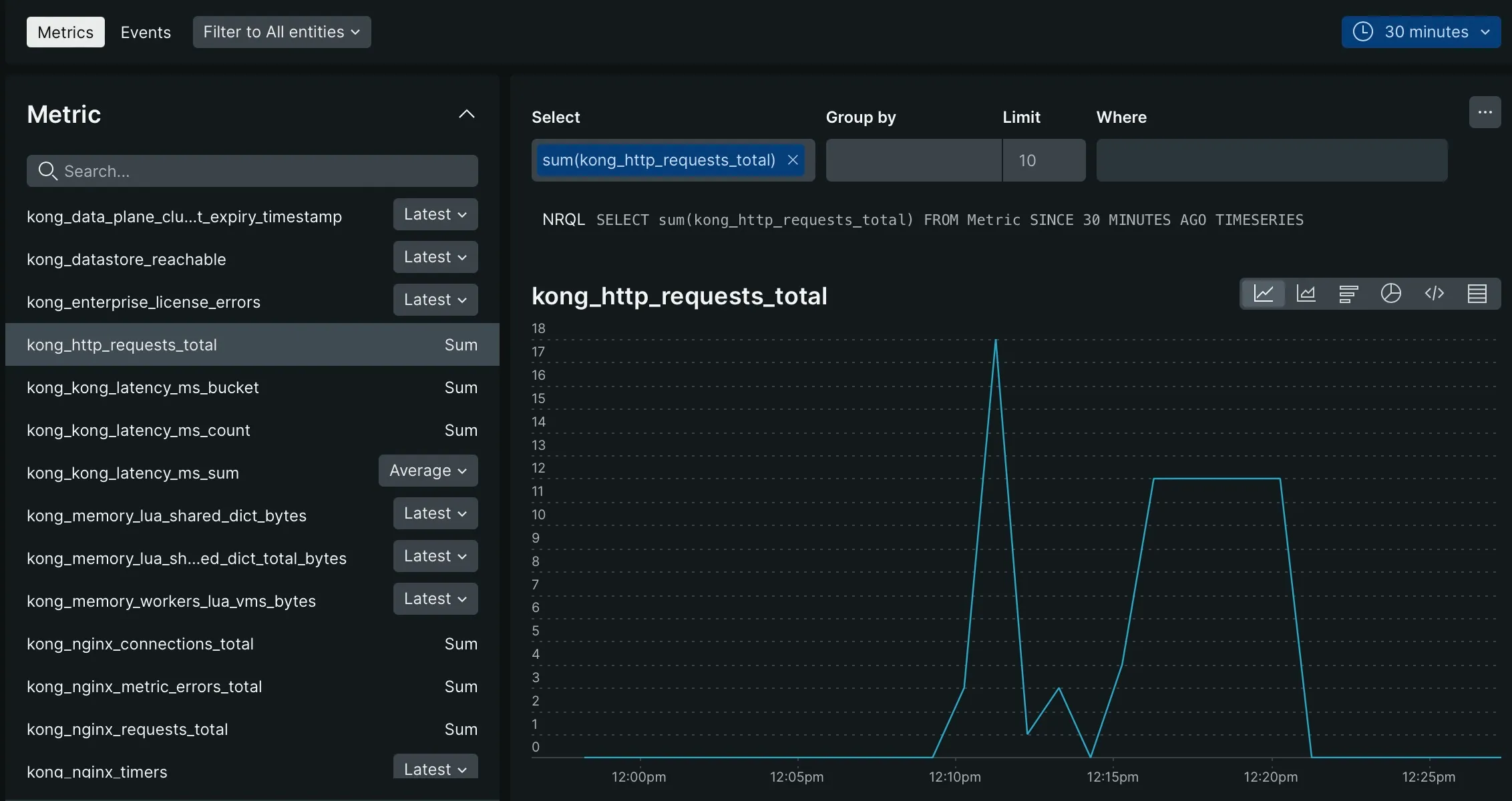The width and height of the screenshot is (1512, 801).
Task: Click the Limit field showing 10
Action: [x=1043, y=160]
